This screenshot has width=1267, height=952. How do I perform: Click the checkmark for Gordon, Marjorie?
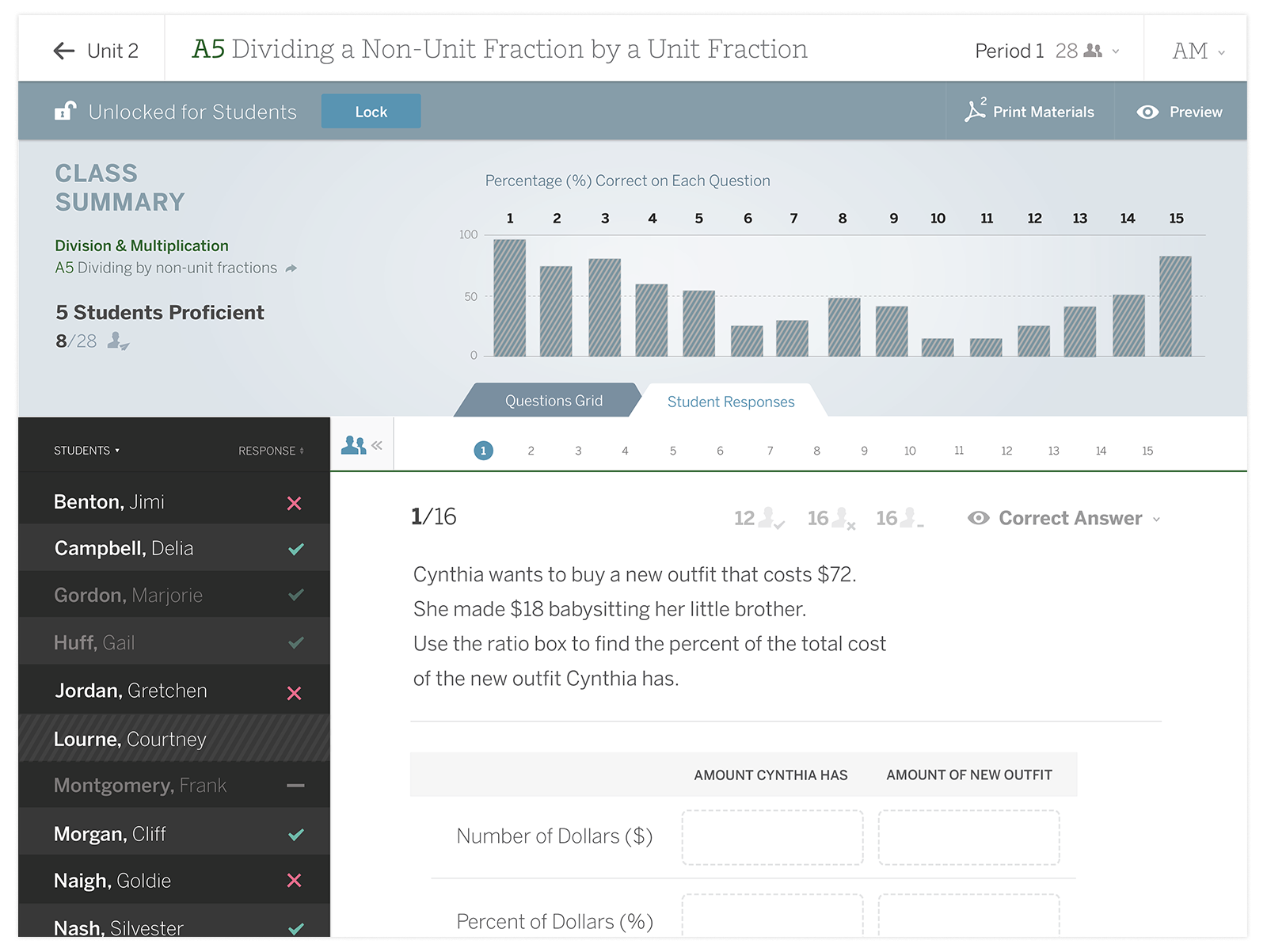point(296,595)
